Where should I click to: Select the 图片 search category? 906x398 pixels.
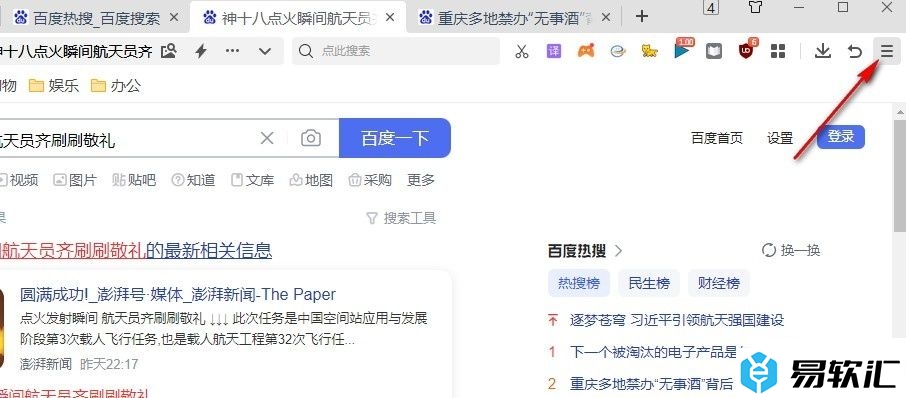[x=75, y=180]
